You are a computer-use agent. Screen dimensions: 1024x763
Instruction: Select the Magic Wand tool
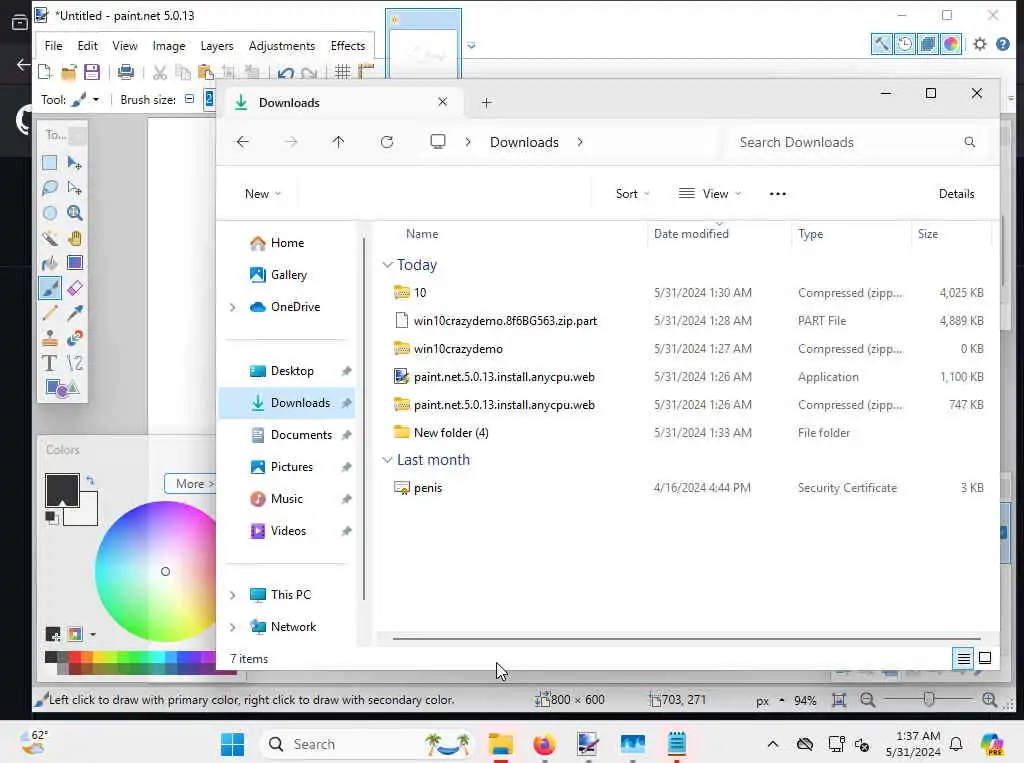coord(50,238)
